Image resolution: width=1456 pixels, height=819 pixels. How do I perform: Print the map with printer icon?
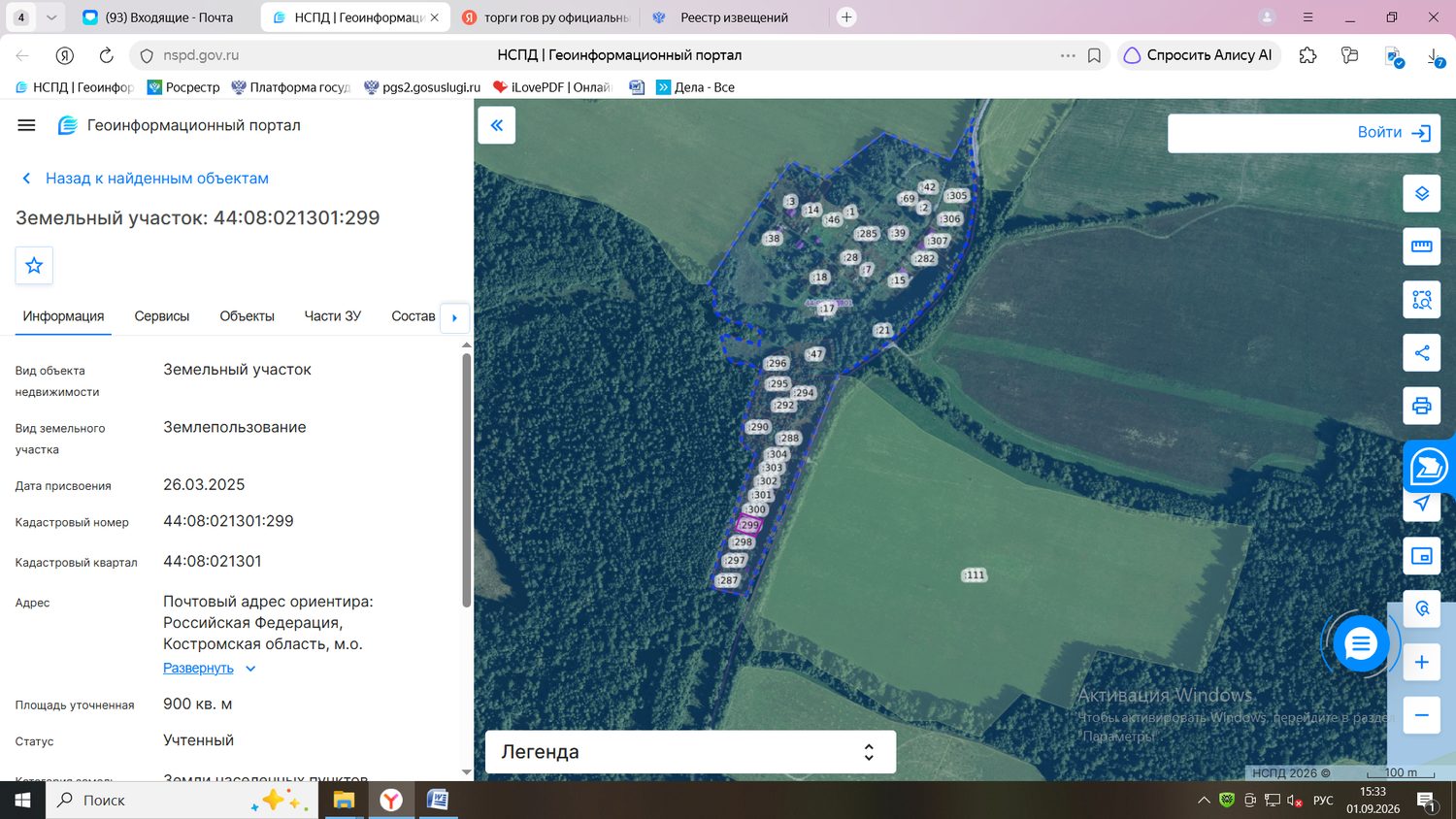click(1421, 406)
